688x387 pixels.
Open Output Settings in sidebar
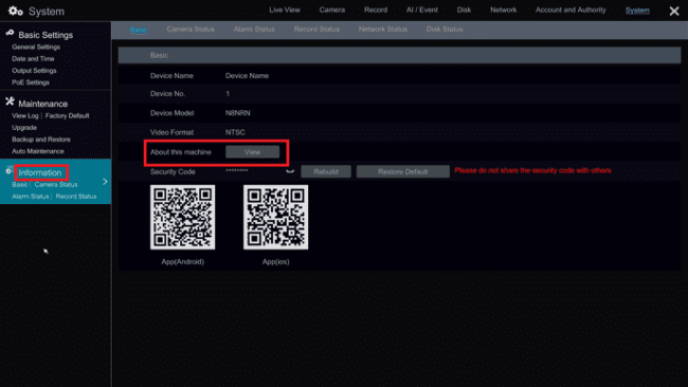[34, 71]
